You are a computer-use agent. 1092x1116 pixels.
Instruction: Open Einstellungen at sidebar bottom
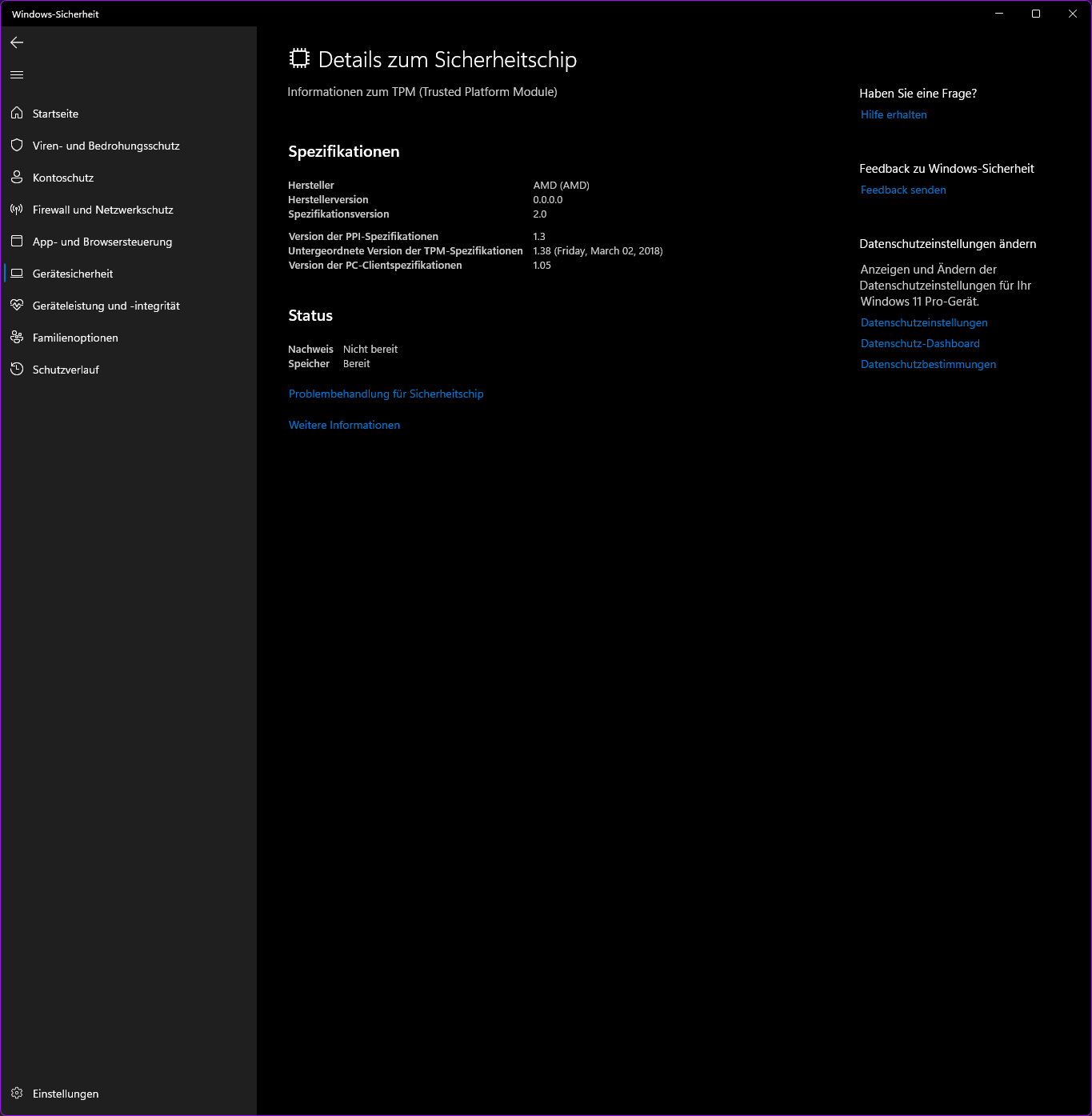[x=129, y=1094]
